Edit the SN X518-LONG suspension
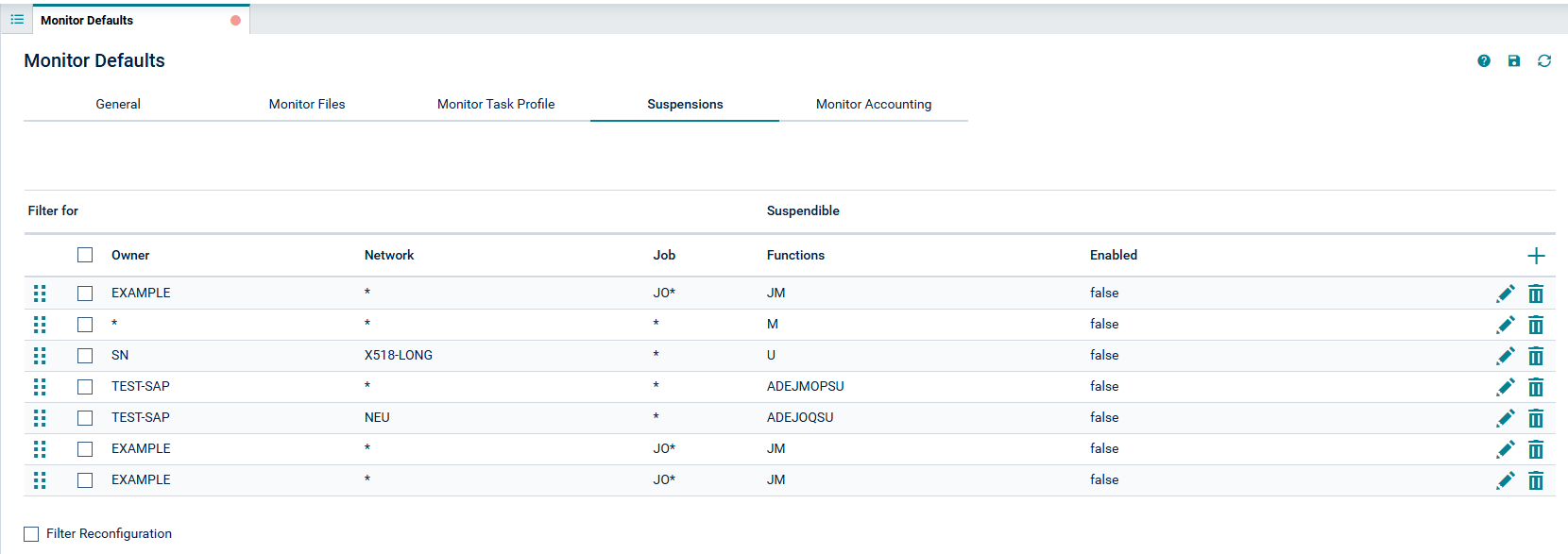1568x554 pixels. coord(1506,356)
